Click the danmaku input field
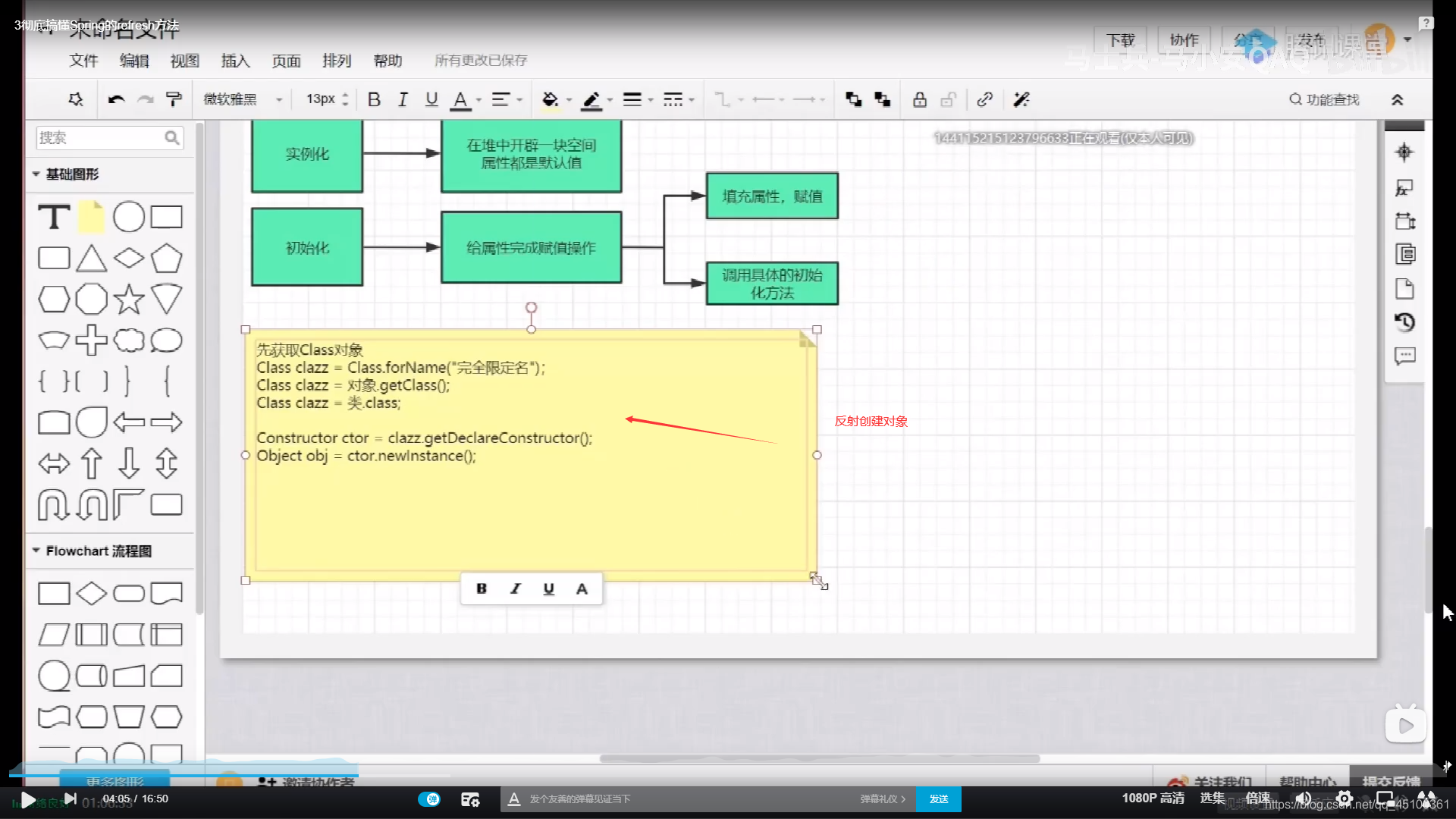 pyautogui.click(x=682, y=799)
